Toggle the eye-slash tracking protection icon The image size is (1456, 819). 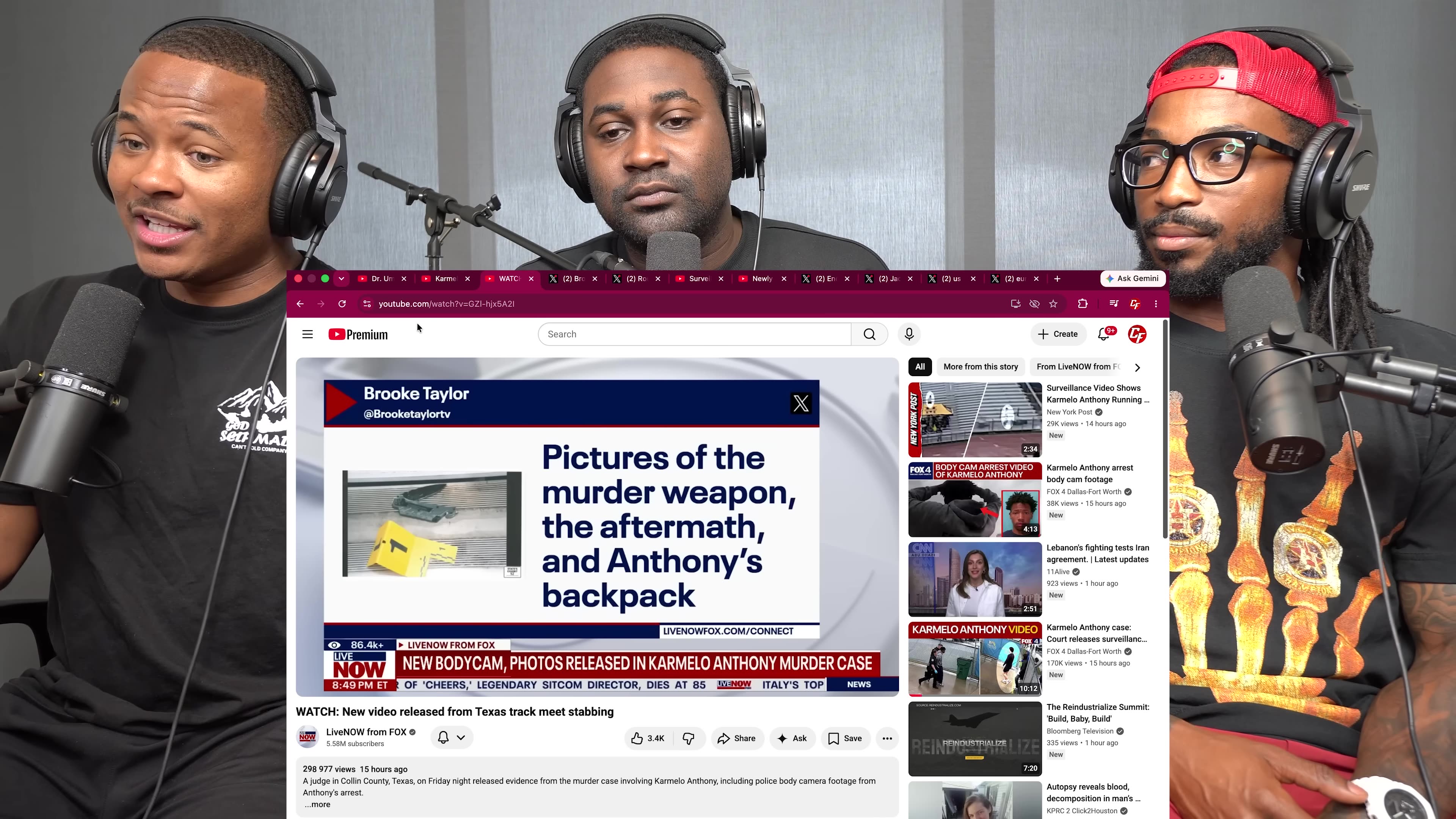coord(1034,303)
